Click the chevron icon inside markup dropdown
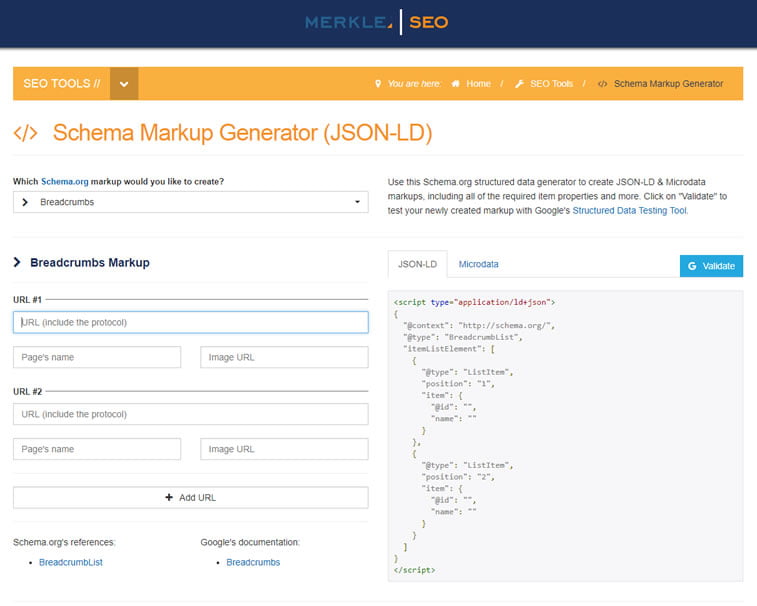 (x=25, y=202)
